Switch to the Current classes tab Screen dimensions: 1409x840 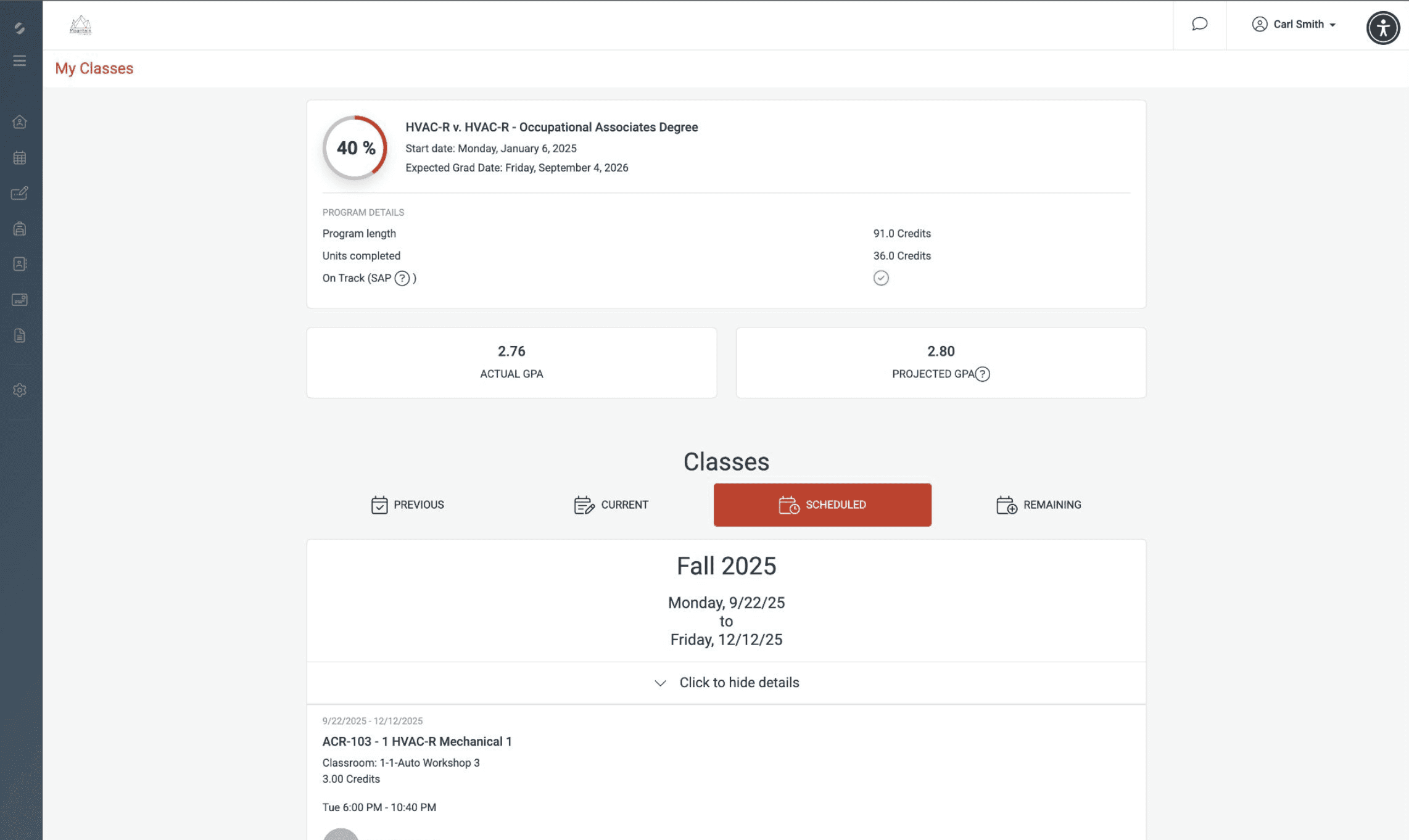611,504
